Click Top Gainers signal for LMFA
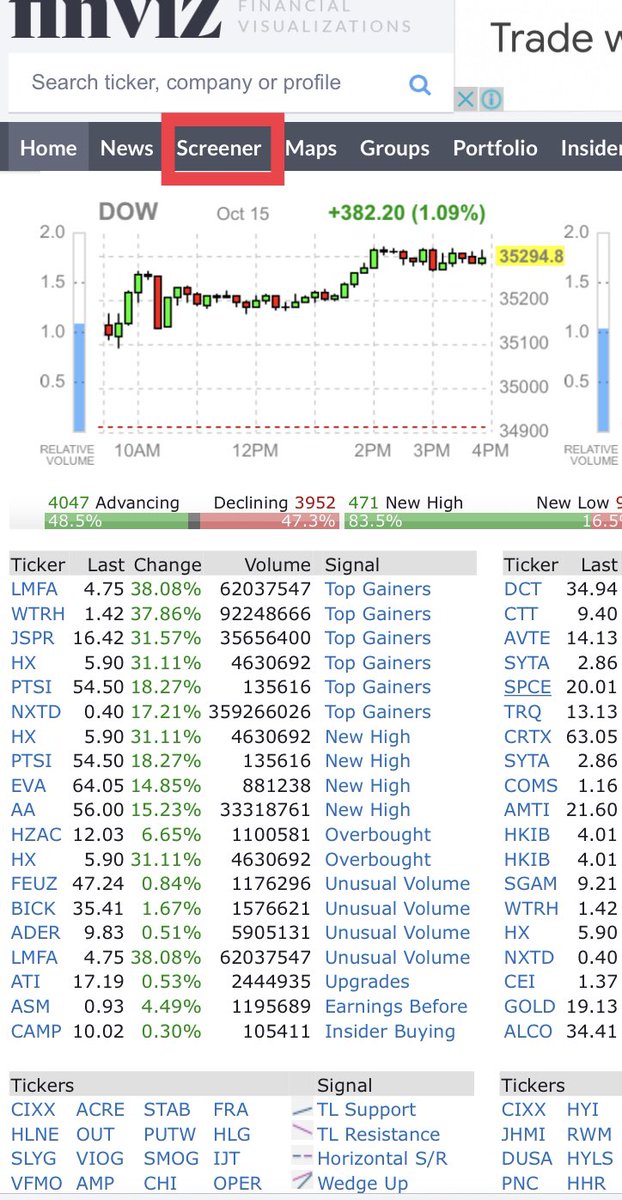The height and width of the screenshot is (1200, 622). (x=378, y=589)
